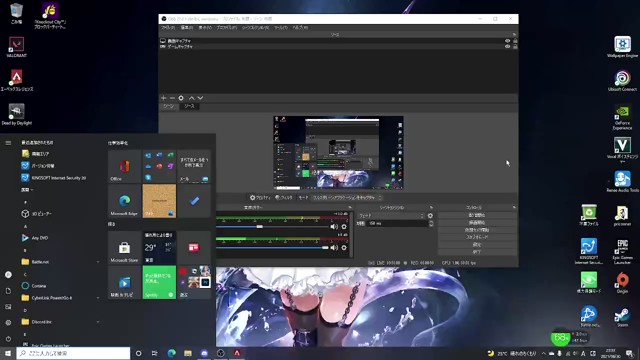Add a new source with plus icon
640x360 pixels.
tap(163, 98)
